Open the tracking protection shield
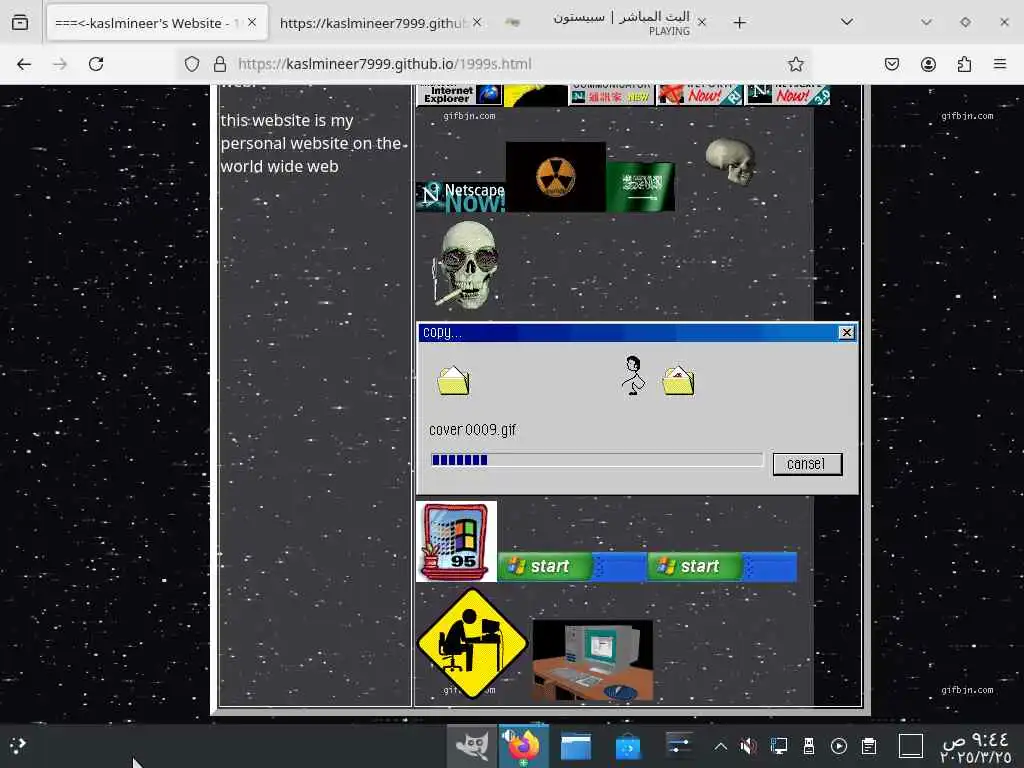 tap(191, 64)
